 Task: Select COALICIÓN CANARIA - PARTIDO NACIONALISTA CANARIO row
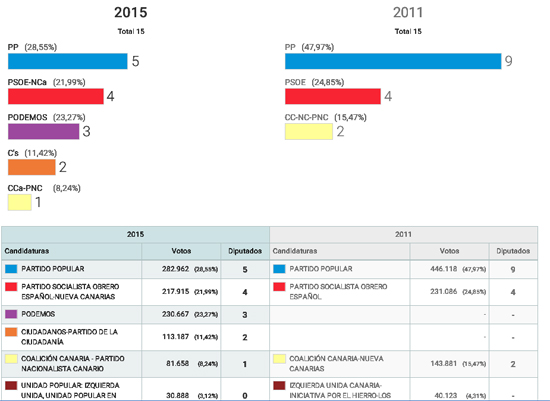pyautogui.click(x=135, y=364)
